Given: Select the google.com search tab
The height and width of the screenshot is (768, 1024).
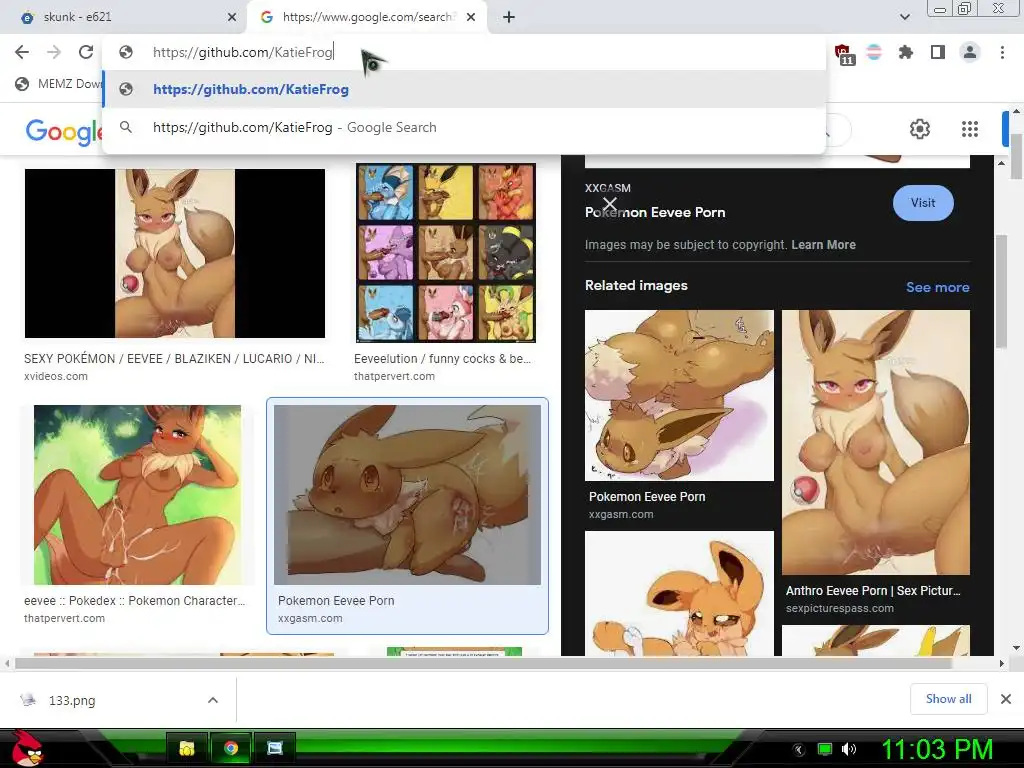Looking at the screenshot, I should 367,17.
